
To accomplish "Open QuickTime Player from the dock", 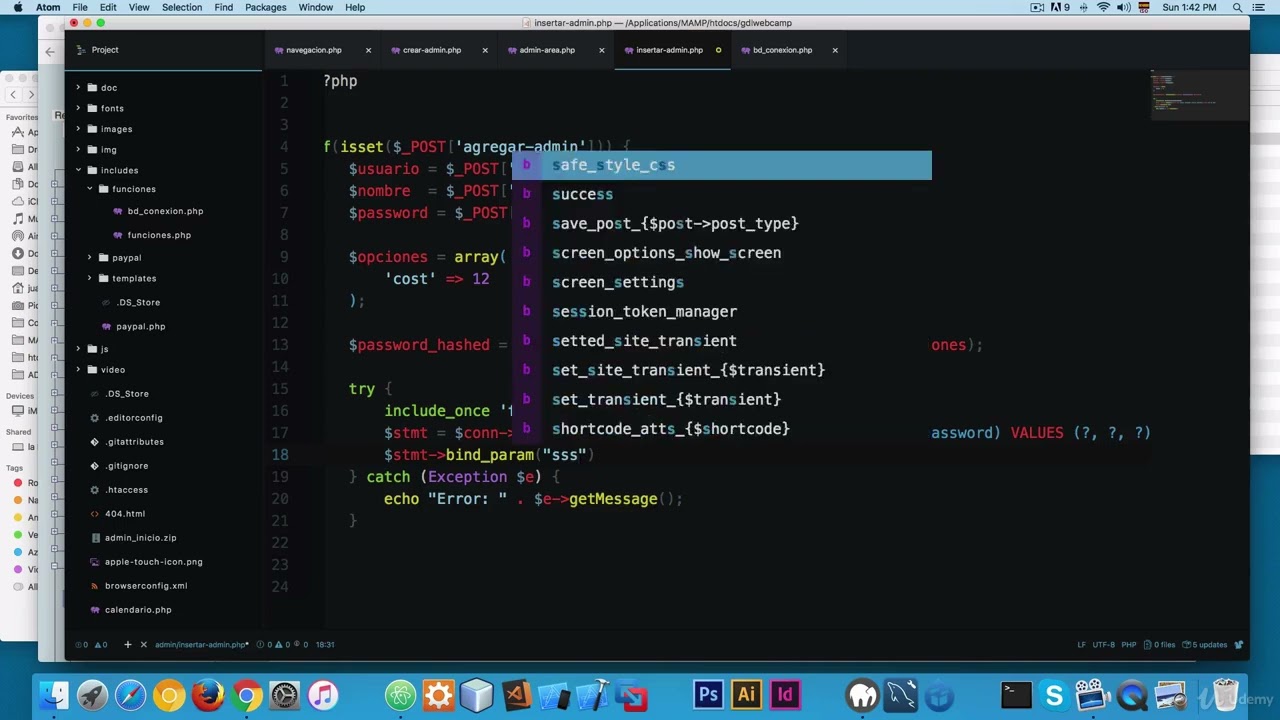I will [x=1131, y=695].
